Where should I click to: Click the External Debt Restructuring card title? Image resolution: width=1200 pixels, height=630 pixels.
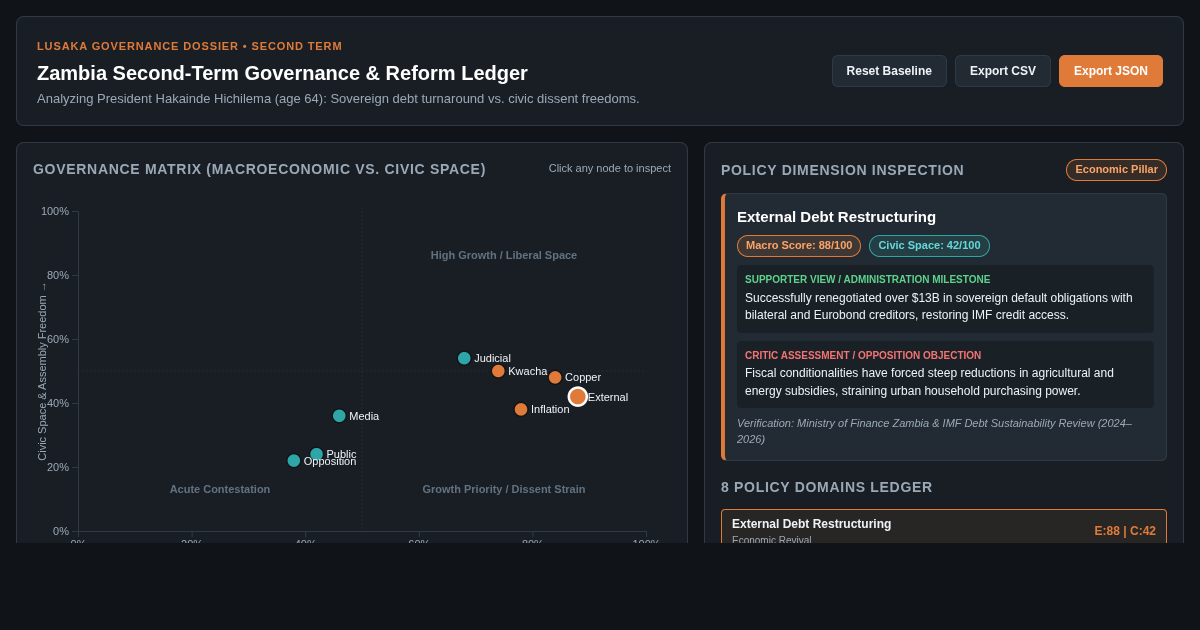837,217
